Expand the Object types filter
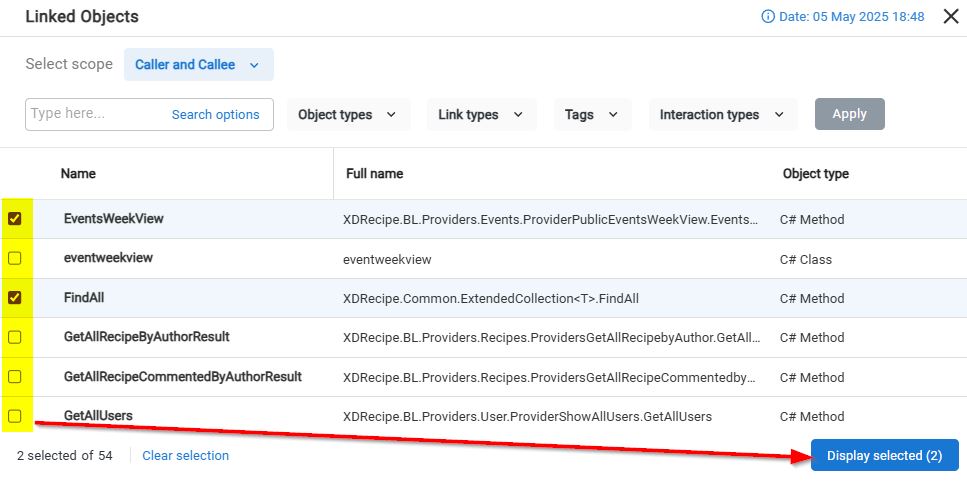 (x=347, y=115)
